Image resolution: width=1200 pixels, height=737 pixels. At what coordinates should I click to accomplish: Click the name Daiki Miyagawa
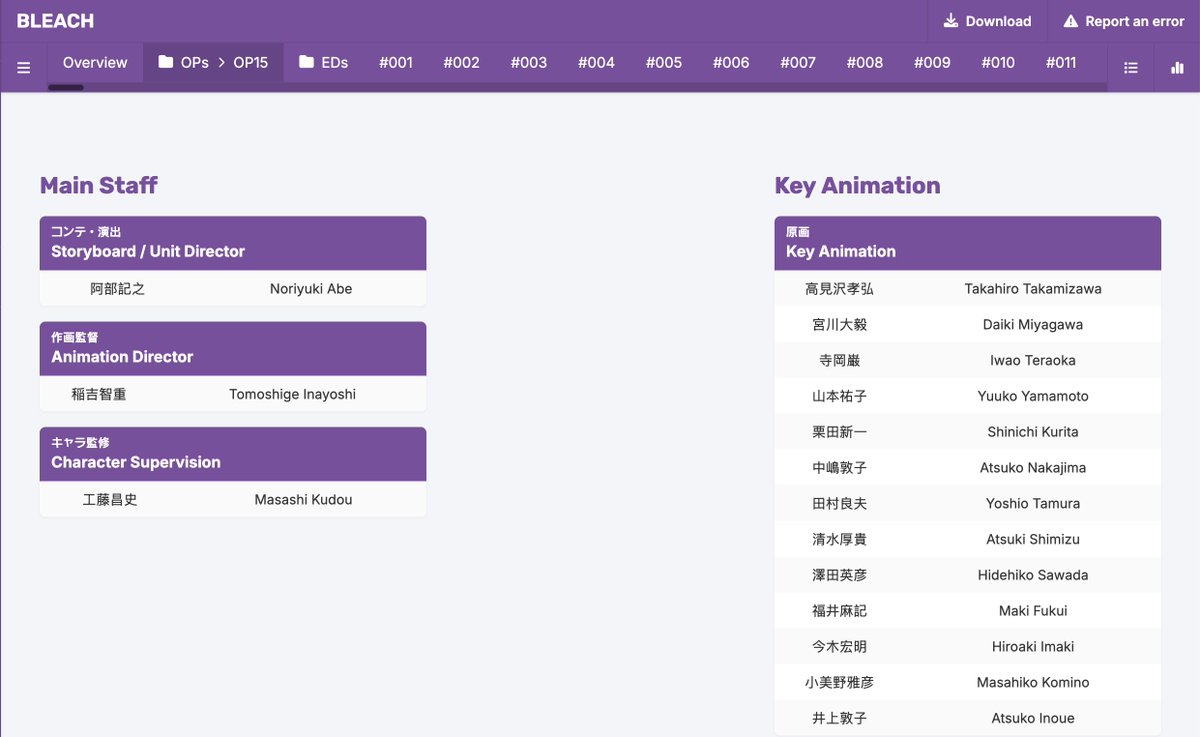(x=1033, y=325)
